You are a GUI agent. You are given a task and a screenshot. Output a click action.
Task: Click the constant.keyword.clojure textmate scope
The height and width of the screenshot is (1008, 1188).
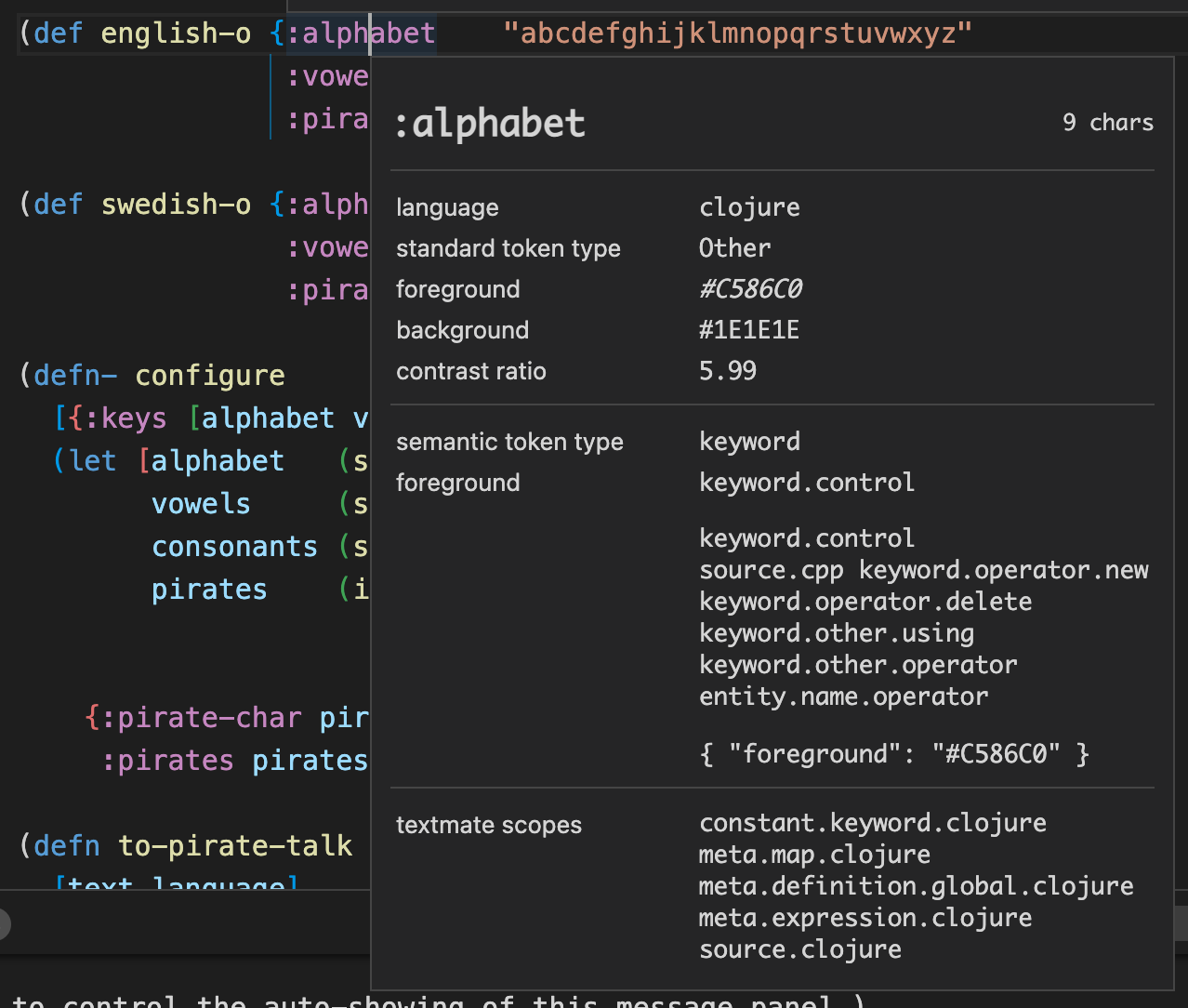pos(873,823)
